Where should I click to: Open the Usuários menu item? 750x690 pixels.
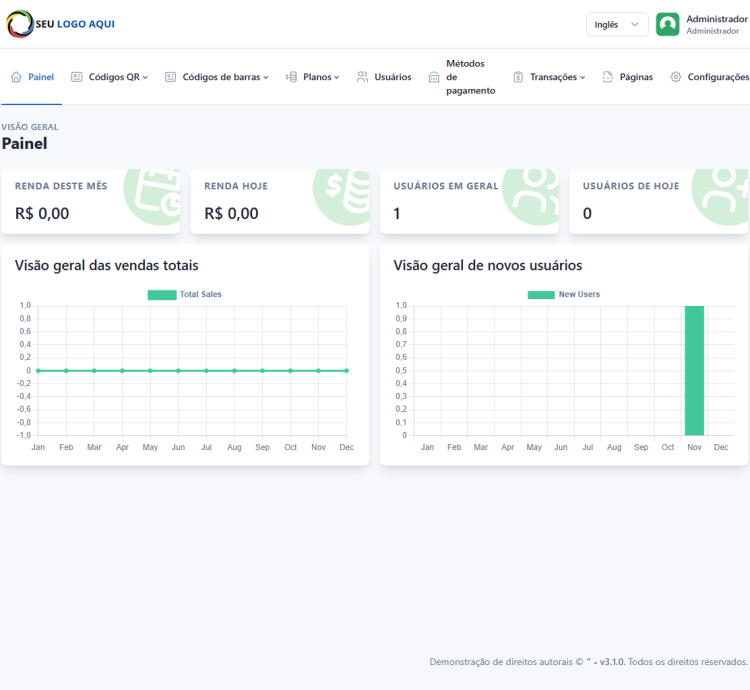[392, 77]
